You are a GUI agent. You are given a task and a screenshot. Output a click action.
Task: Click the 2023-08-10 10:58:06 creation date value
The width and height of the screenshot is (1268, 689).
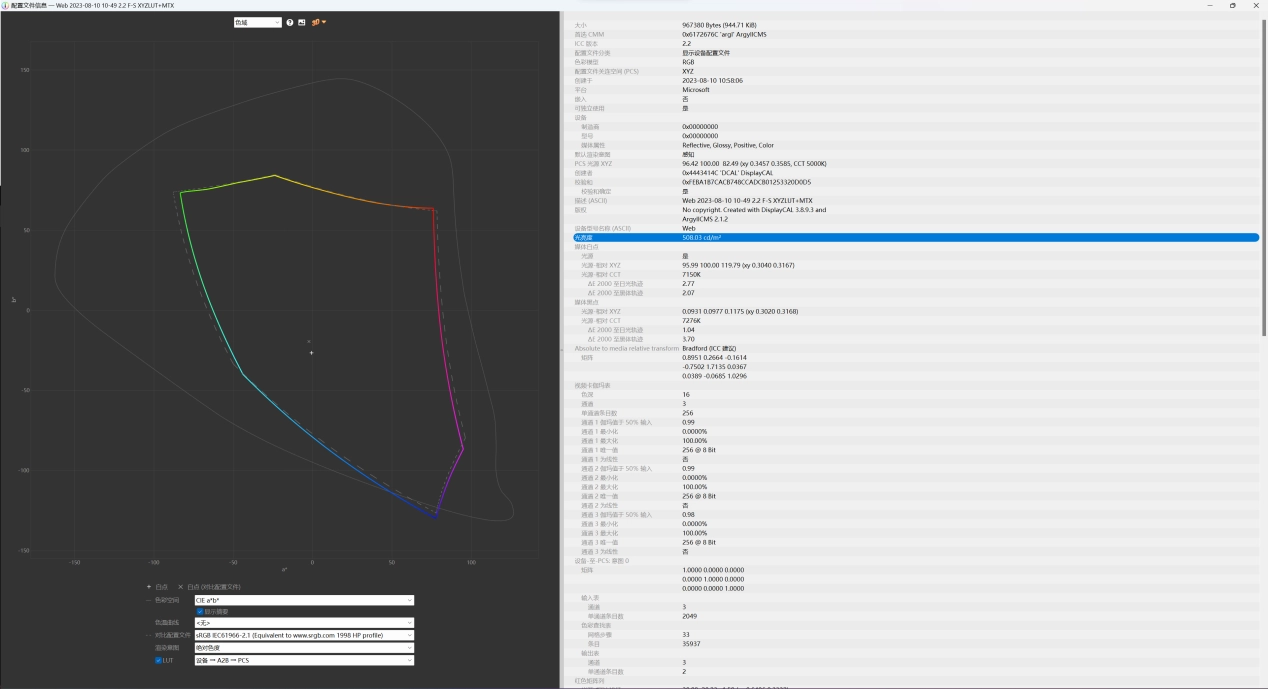[x=712, y=80]
